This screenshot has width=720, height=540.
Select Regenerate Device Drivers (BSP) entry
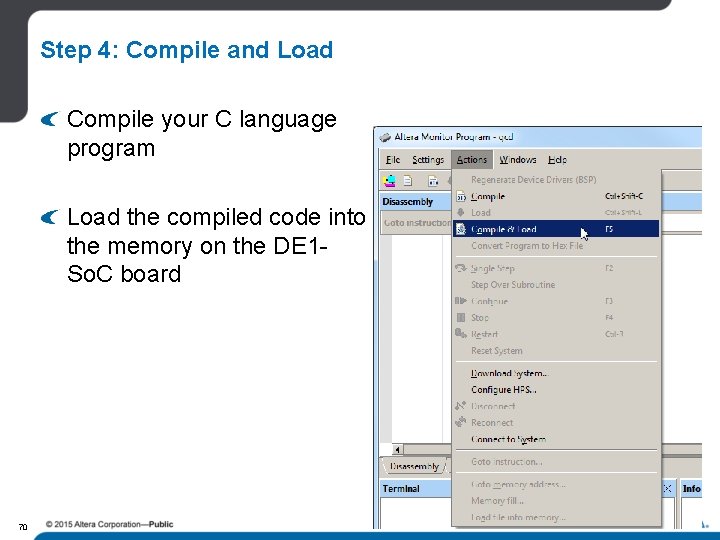[556, 180]
